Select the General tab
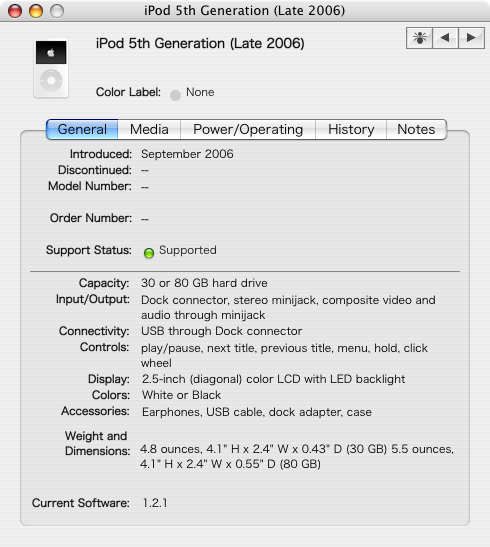This screenshot has height=547, width=490. pos(82,129)
